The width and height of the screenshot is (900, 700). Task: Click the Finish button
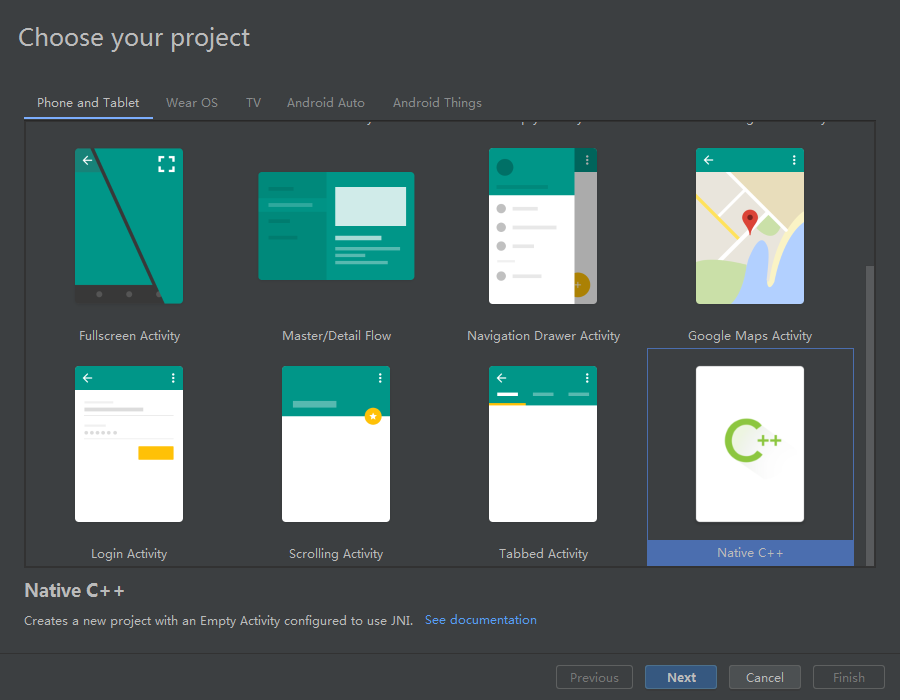coord(848,677)
